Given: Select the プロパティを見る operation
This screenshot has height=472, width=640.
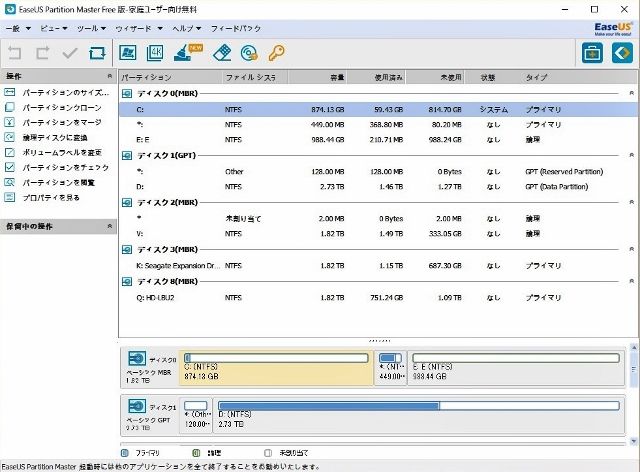Looking at the screenshot, I should [x=42, y=198].
